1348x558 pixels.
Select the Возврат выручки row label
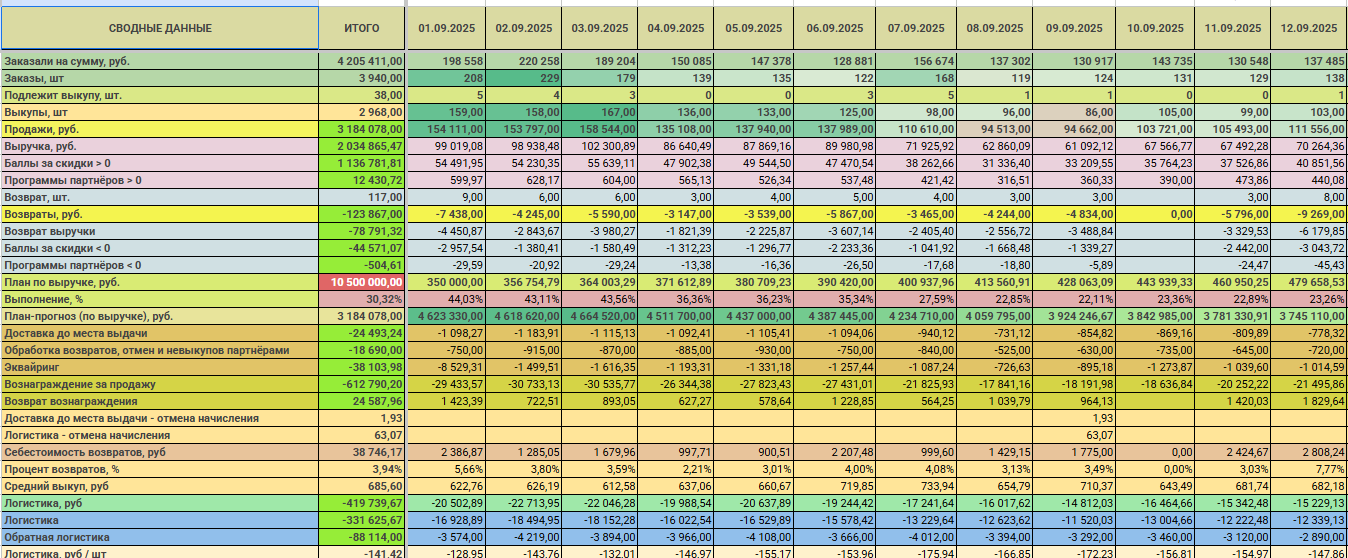(x=160, y=231)
